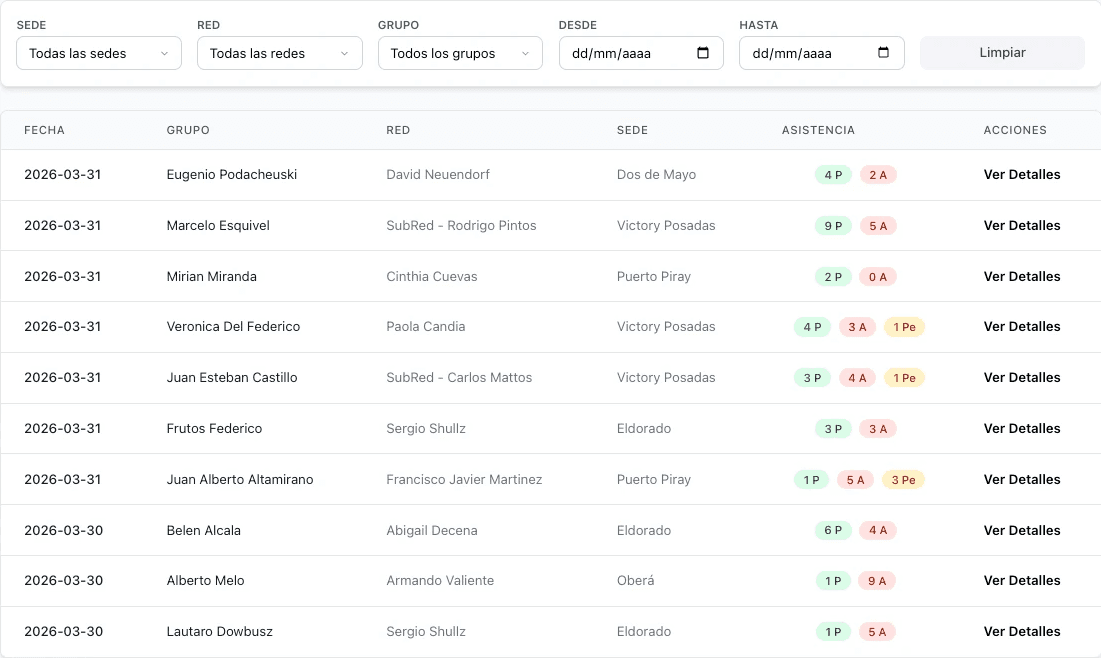Open the "Todas las sedes" dropdown
Screen dimensions: 1101x658
coord(98,52)
